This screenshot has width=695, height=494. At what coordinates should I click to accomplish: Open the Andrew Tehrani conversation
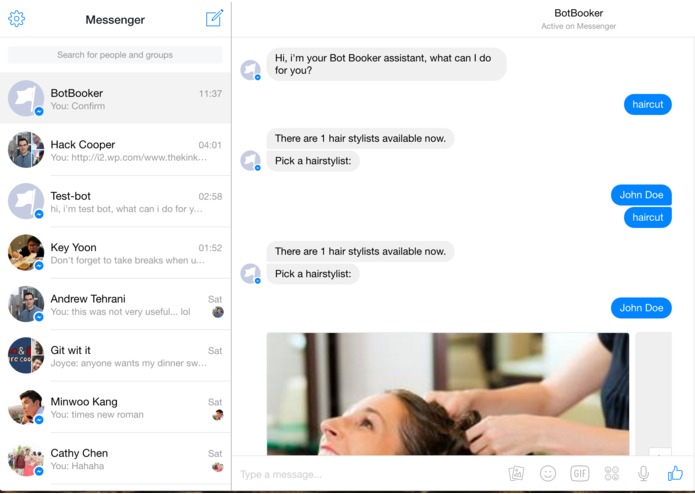[115, 304]
